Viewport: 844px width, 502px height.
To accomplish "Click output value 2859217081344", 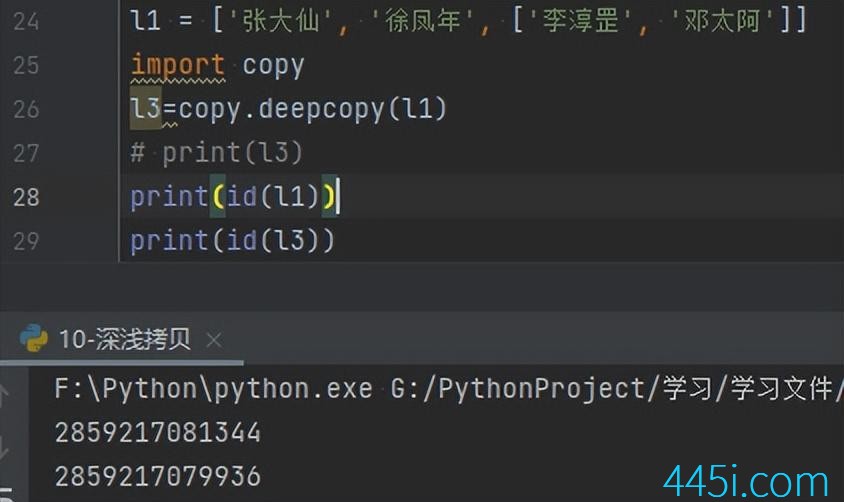I will tap(158, 433).
